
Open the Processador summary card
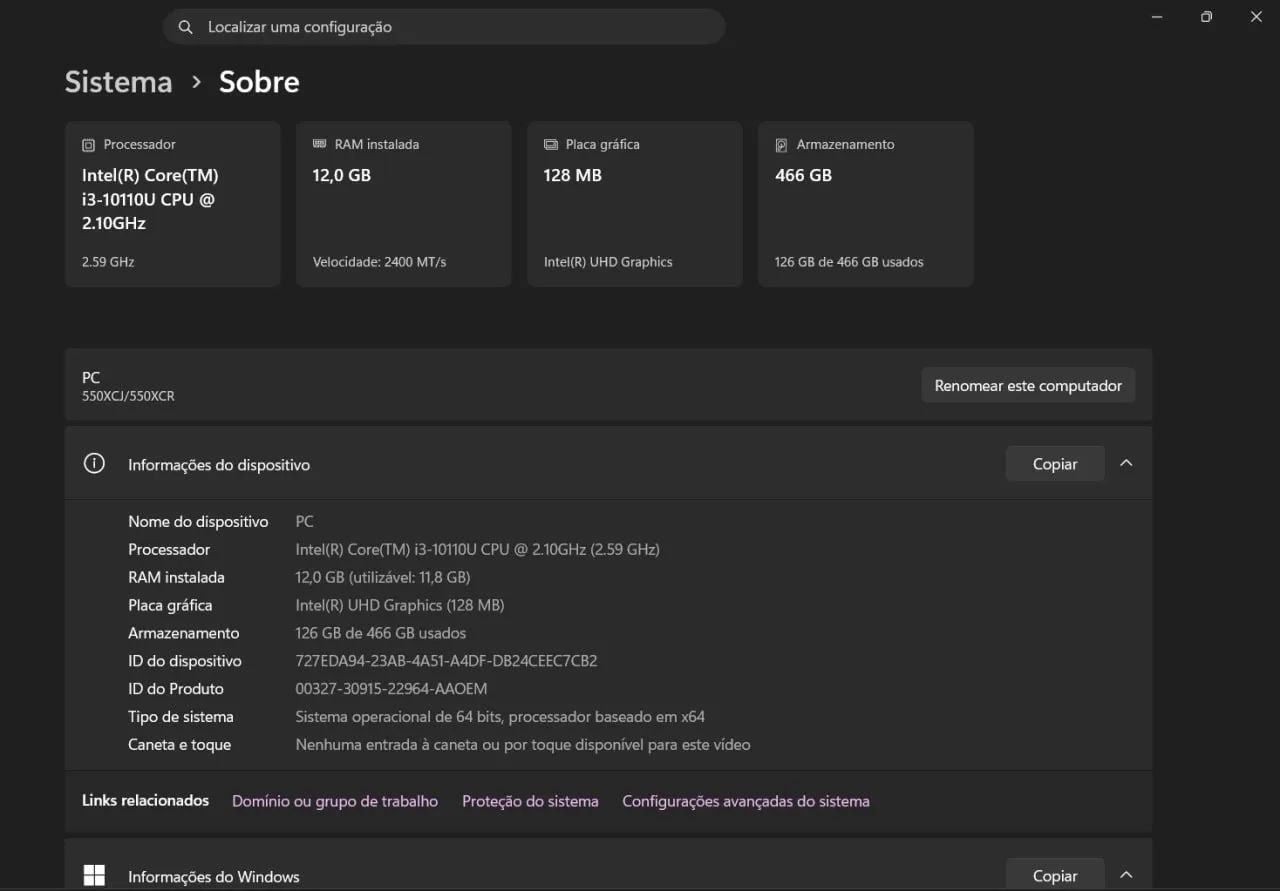173,204
